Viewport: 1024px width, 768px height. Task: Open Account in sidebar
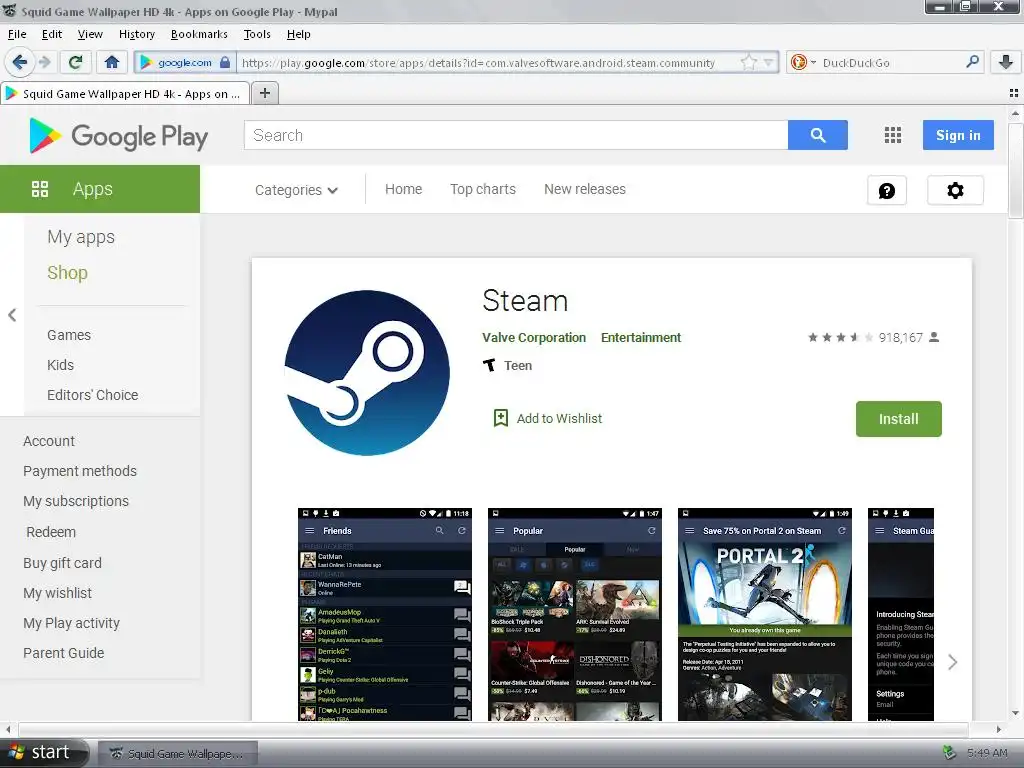(49, 441)
